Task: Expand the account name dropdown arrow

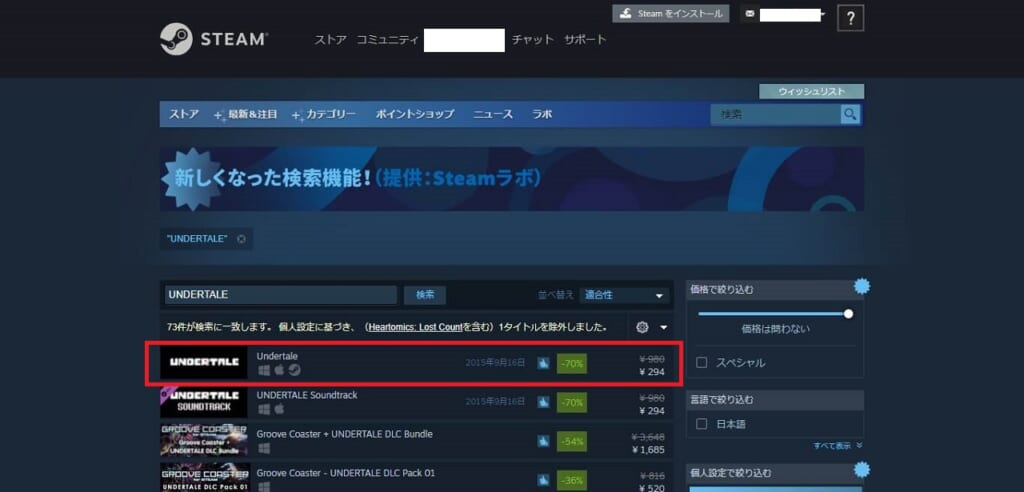Action: pos(824,14)
